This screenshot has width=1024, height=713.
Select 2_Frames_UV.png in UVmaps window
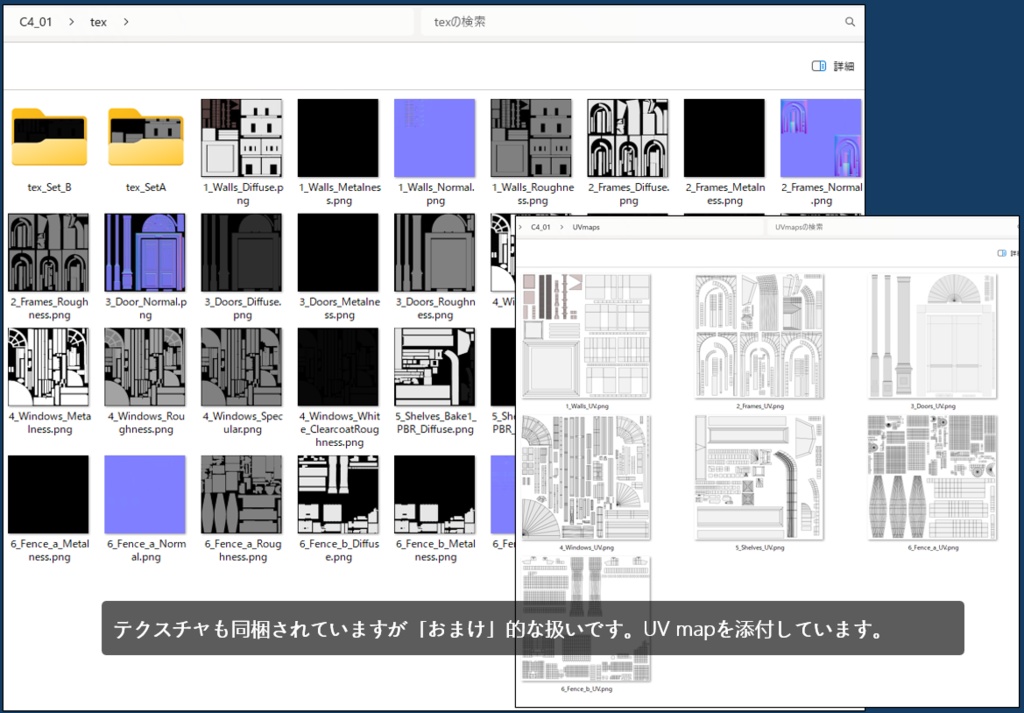pyautogui.click(x=760, y=336)
